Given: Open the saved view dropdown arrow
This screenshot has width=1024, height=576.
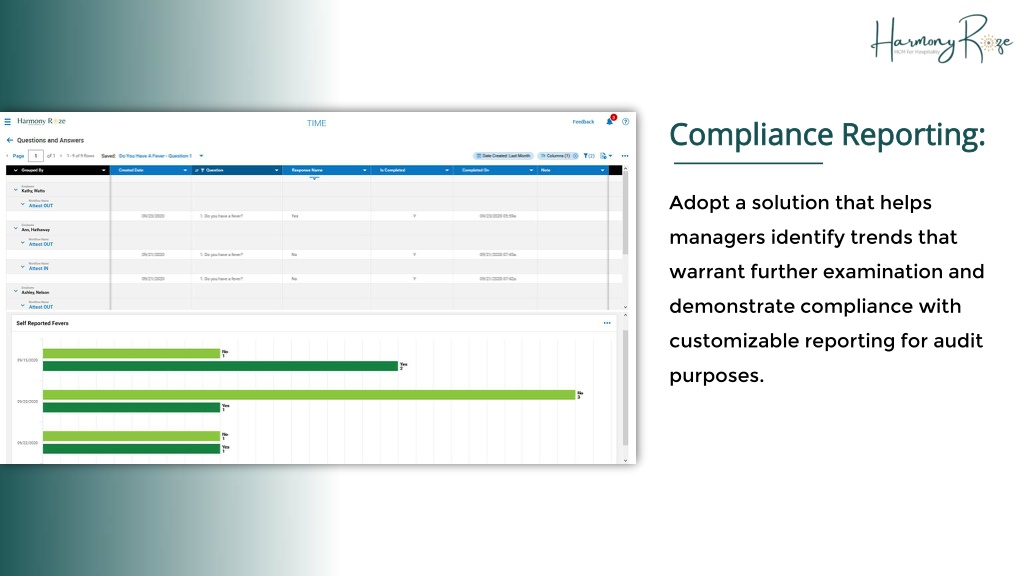Looking at the screenshot, I should 201,156.
